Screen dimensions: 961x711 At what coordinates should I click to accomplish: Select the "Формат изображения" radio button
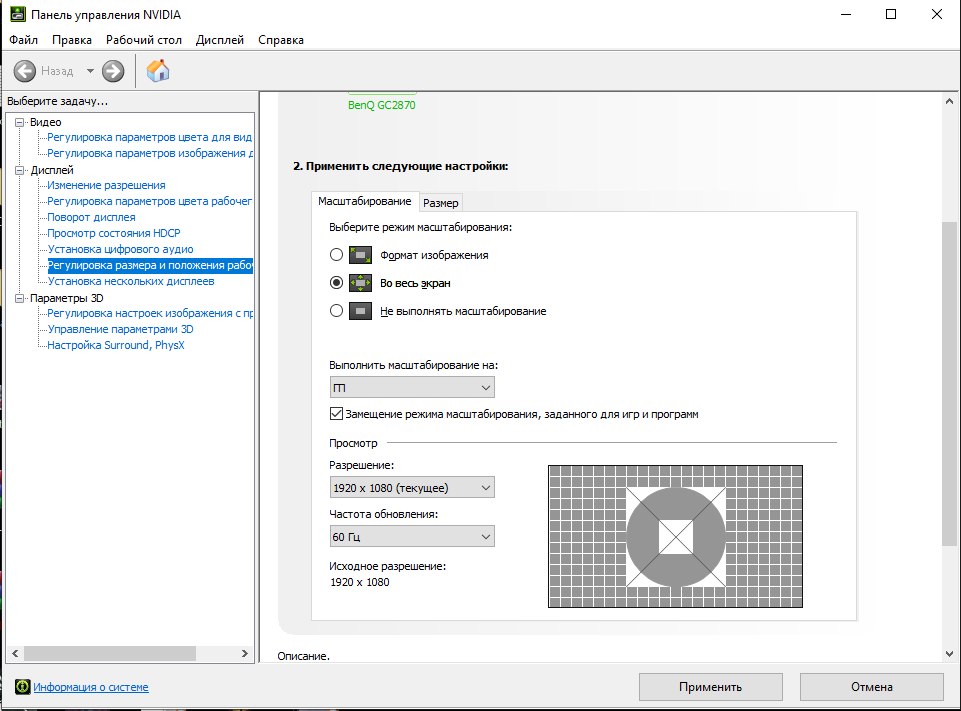[337, 255]
